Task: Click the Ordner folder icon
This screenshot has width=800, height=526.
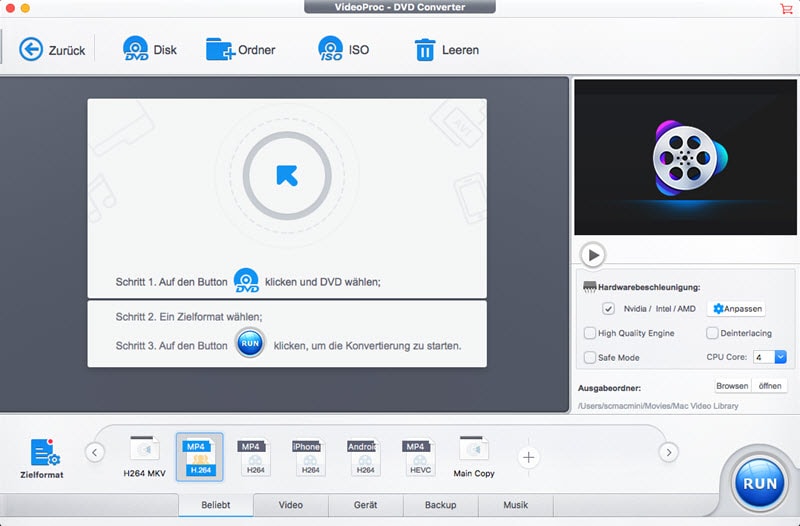Action: point(220,49)
